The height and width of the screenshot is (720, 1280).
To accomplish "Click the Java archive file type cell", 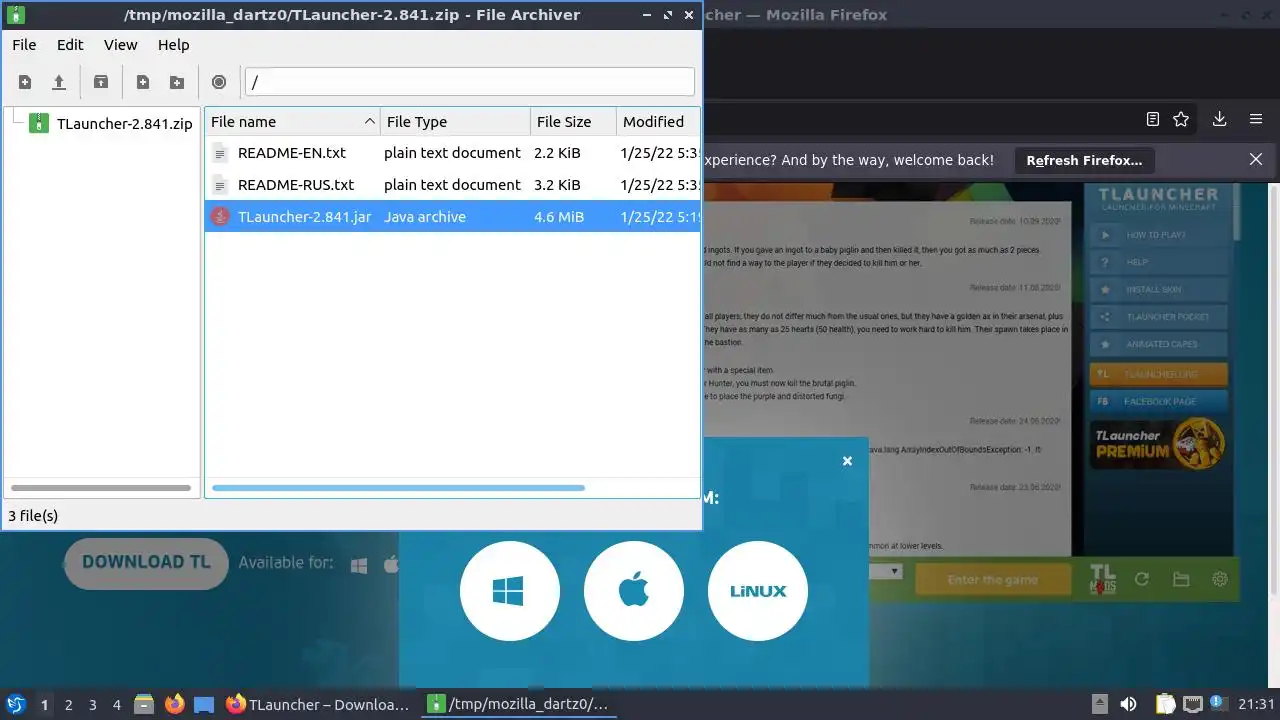I will [x=425, y=217].
